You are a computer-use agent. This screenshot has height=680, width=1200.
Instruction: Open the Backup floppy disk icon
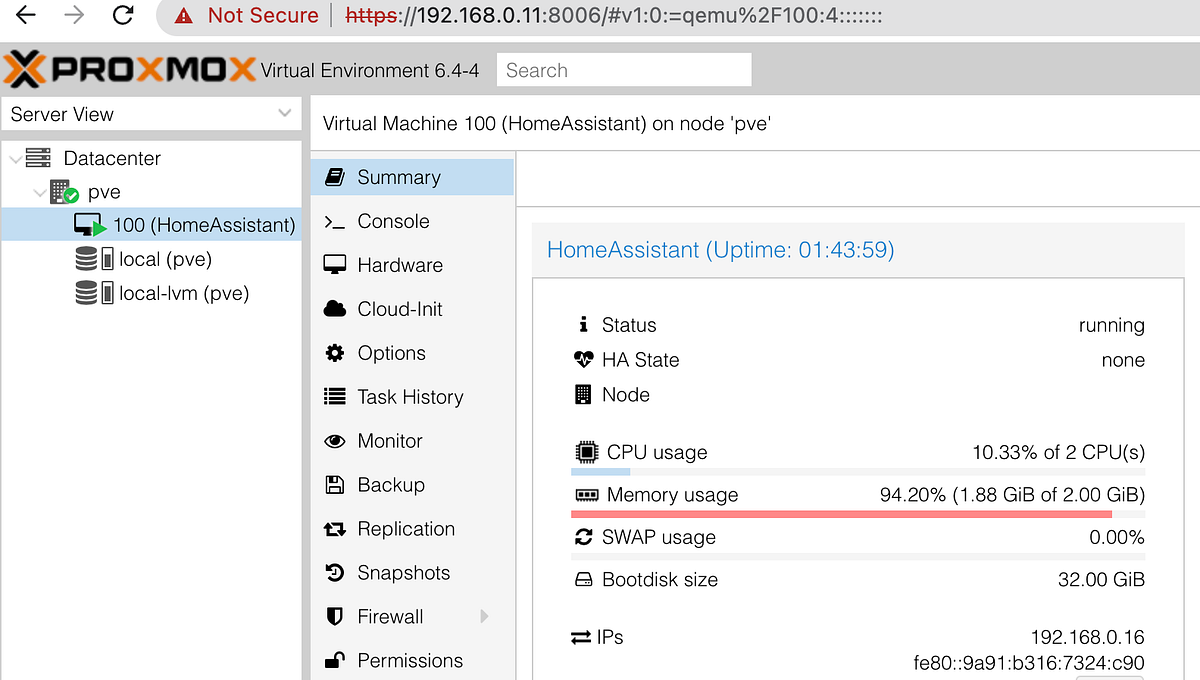335,485
